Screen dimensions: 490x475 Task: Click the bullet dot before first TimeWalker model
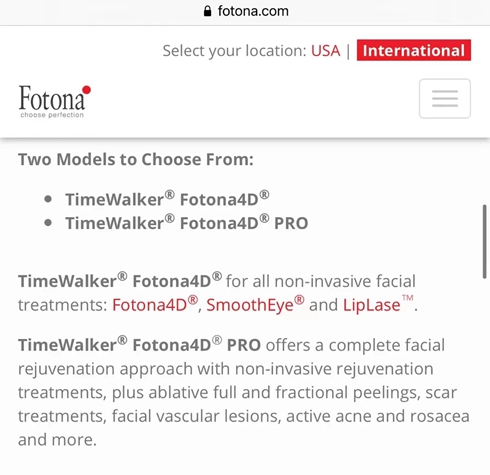coord(48,199)
